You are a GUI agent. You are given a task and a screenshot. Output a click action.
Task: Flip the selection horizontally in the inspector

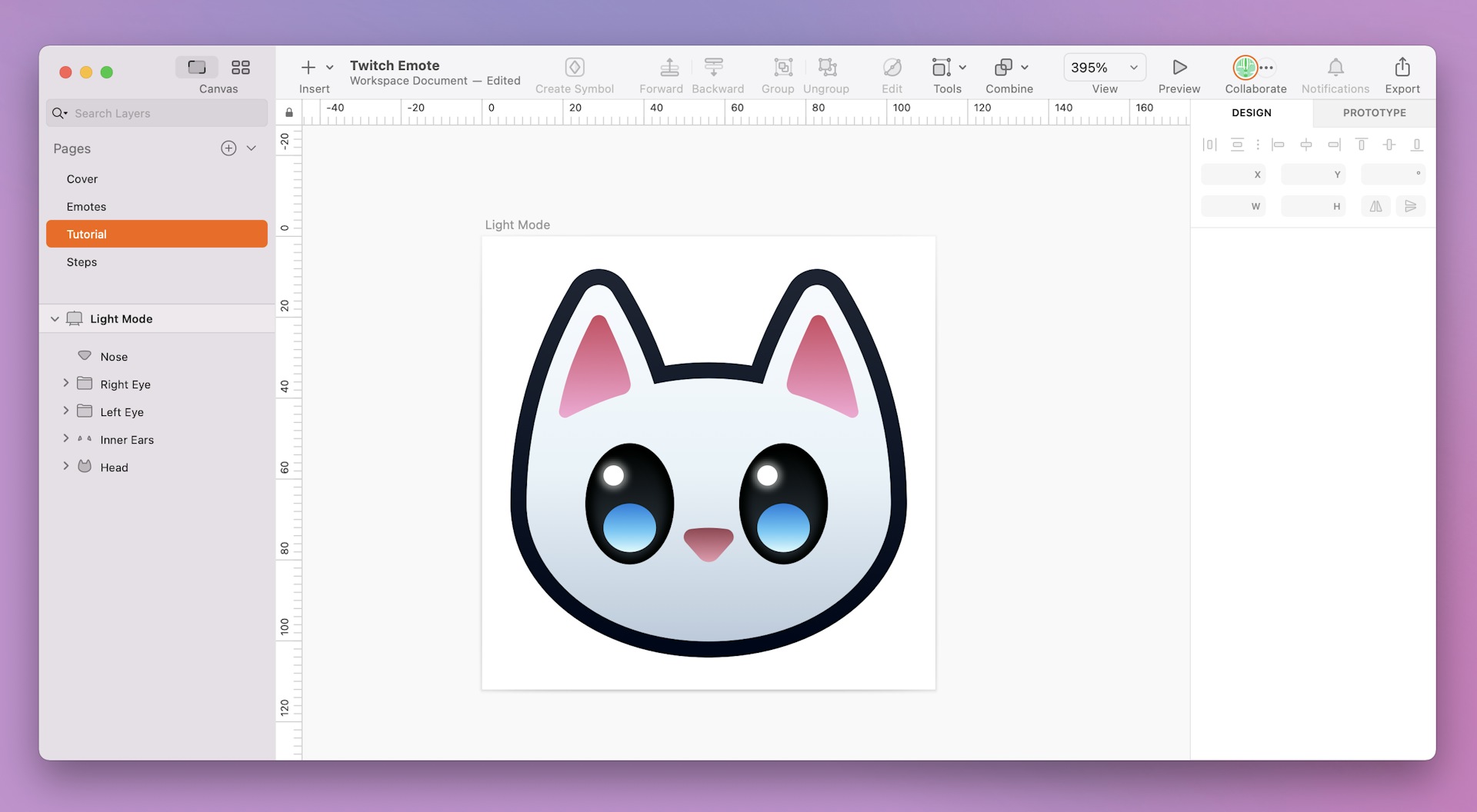[x=1375, y=206]
